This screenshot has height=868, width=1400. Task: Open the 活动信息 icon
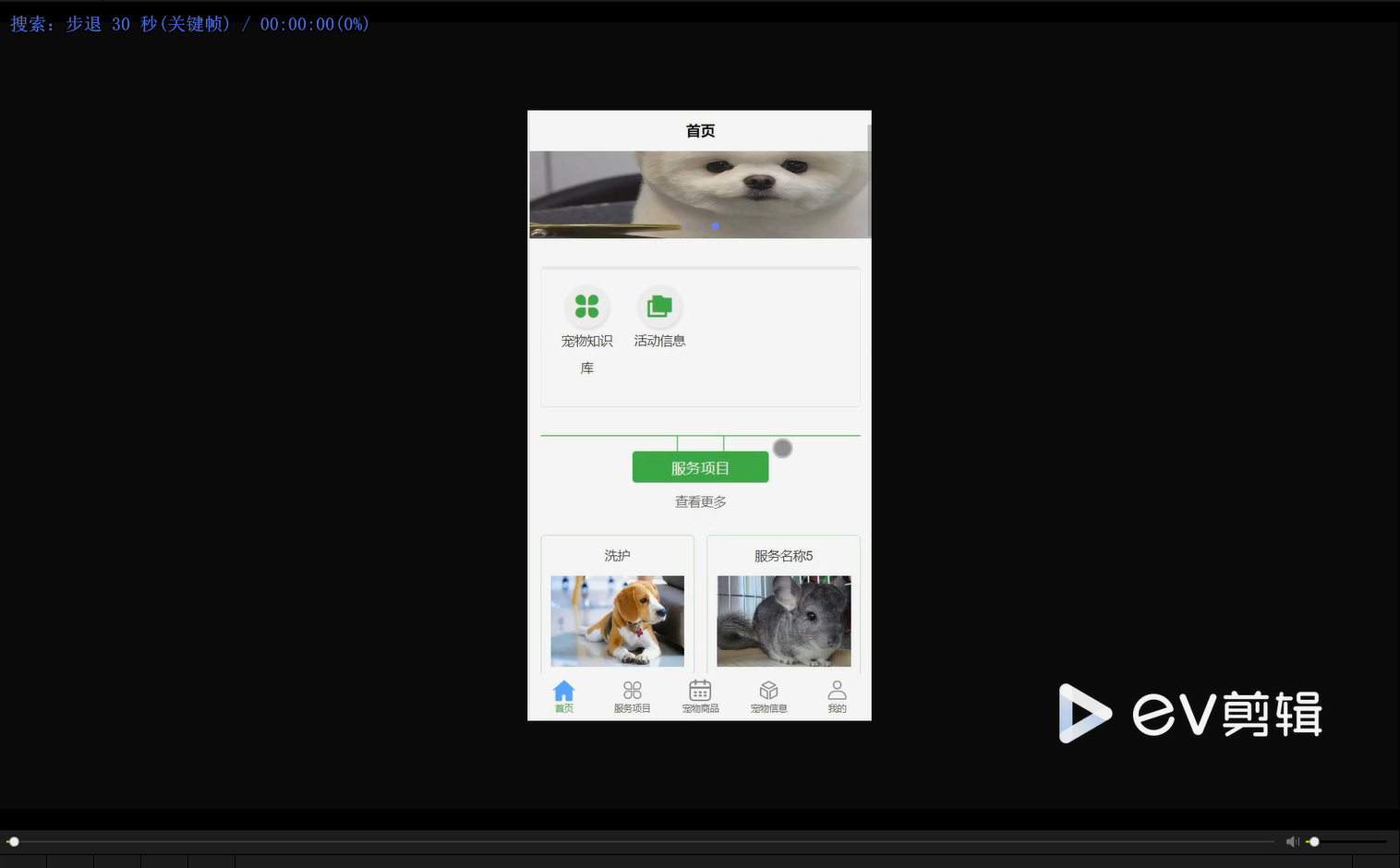(659, 306)
